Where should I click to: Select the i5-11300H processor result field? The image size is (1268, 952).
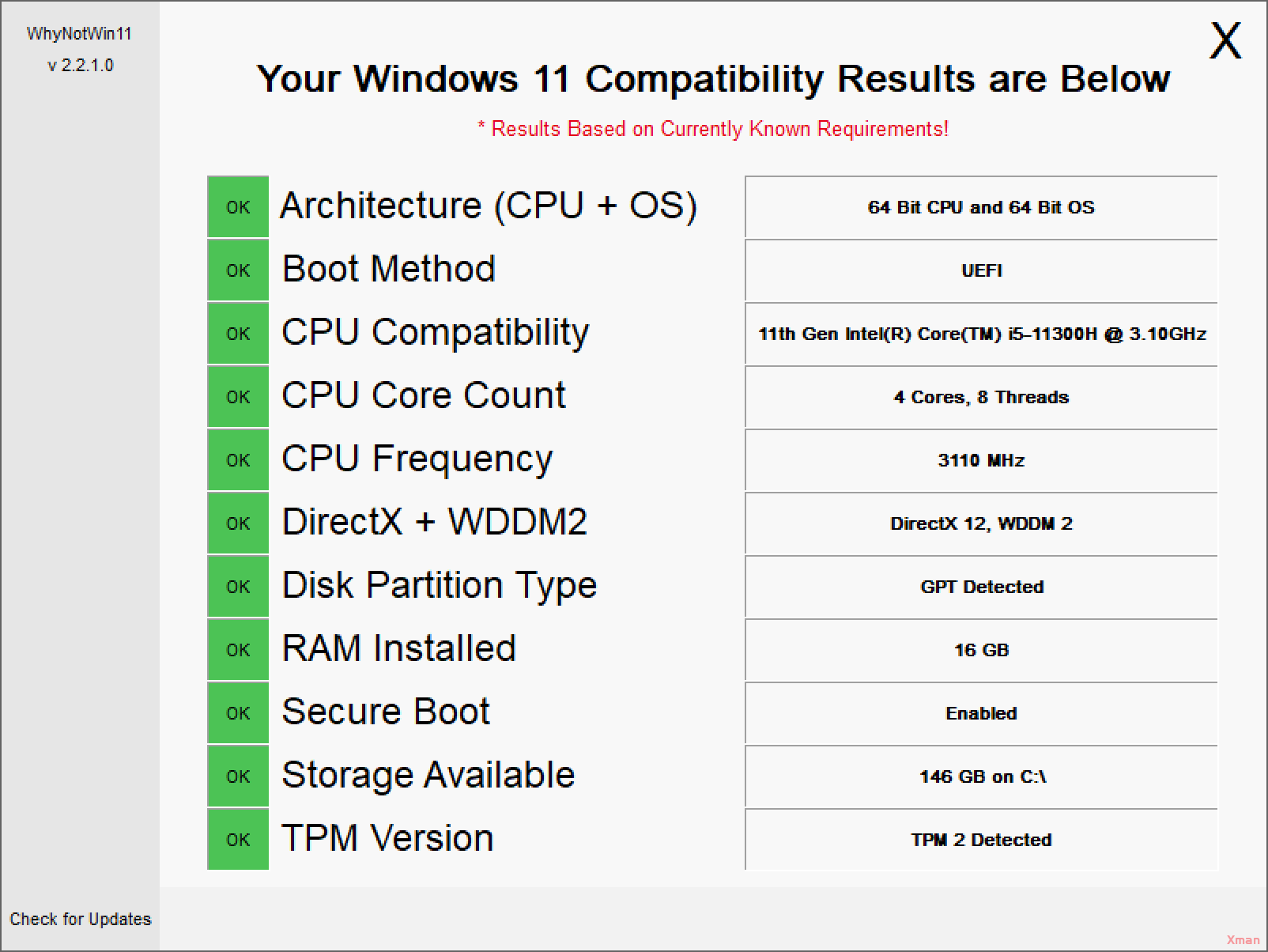(x=980, y=333)
